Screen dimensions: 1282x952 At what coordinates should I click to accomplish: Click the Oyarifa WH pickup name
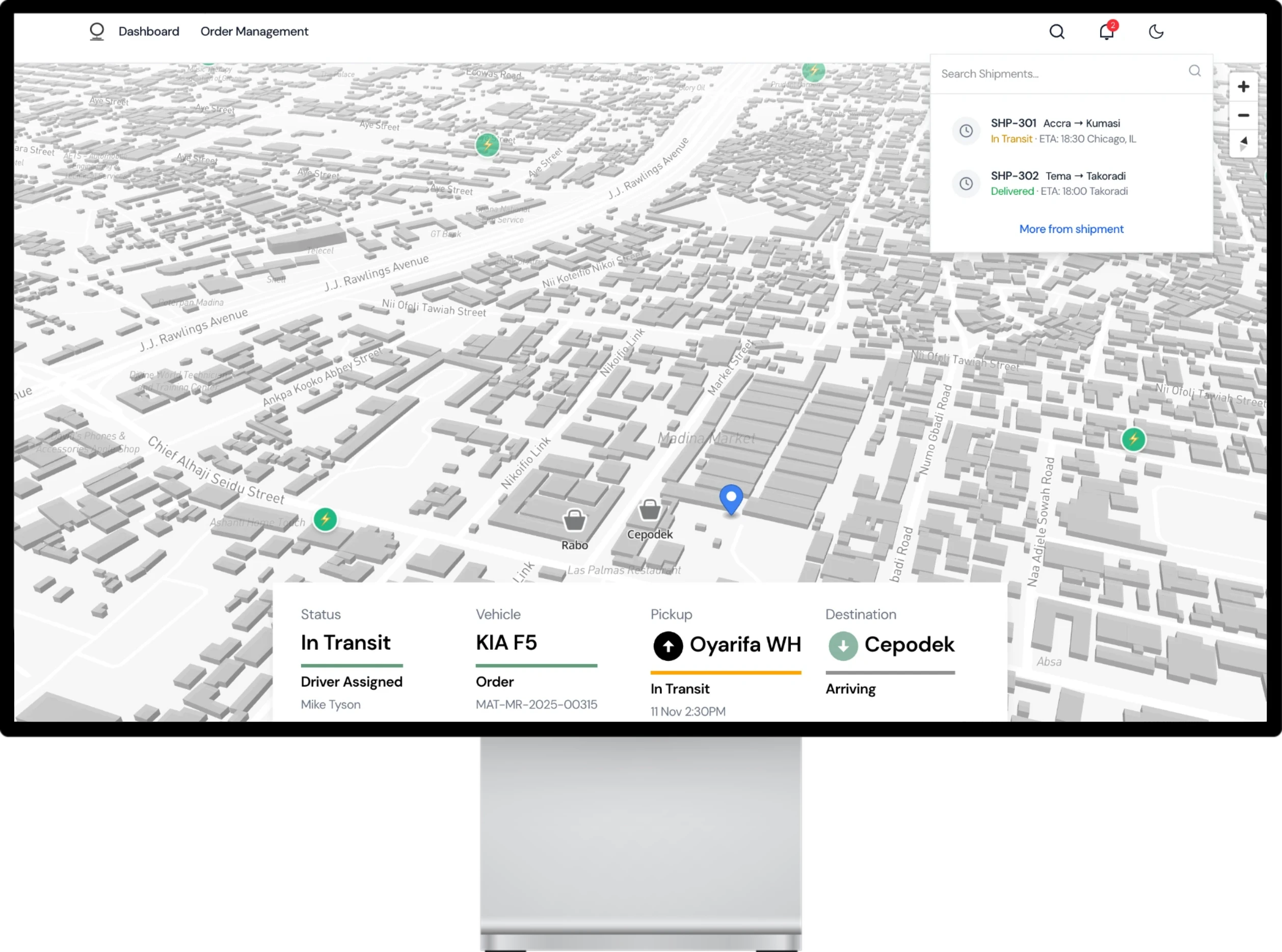point(745,644)
